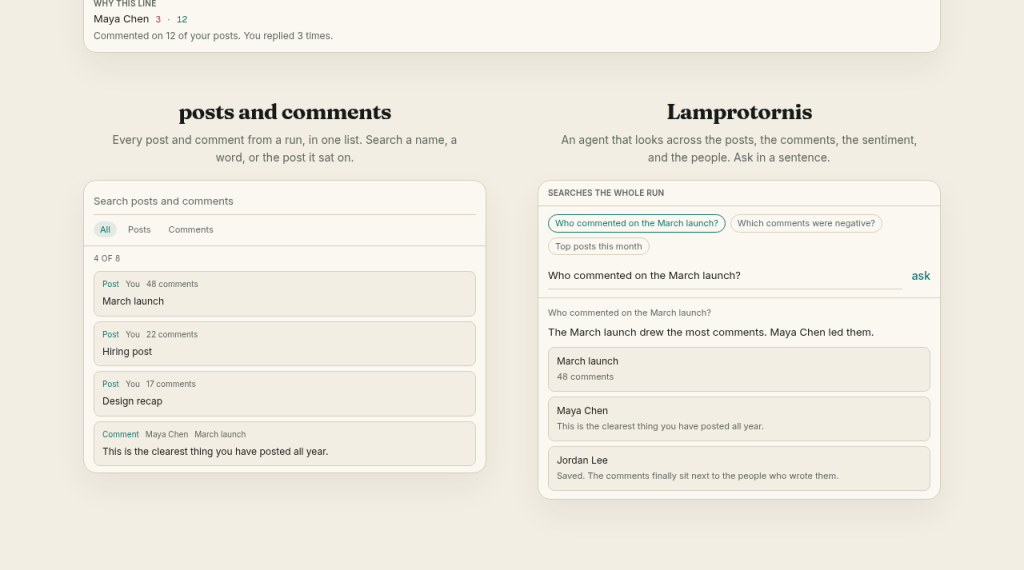
Task: Click the red '3' count beside Maya Chen
Action: (158, 20)
